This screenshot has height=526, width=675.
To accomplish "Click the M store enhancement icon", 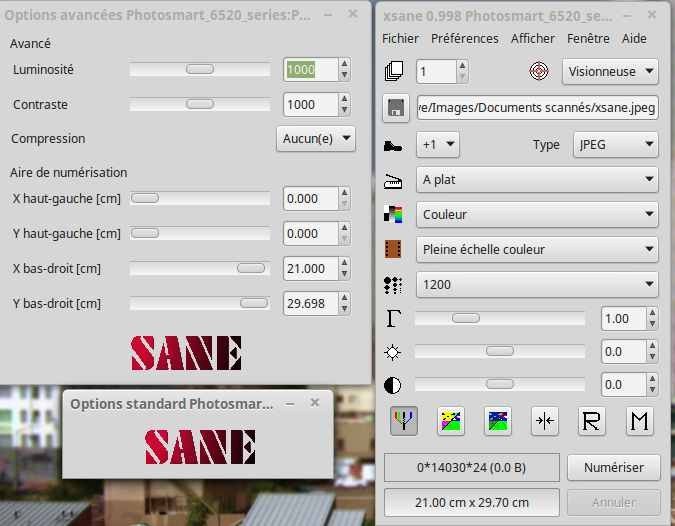I will pyautogui.click(x=639, y=421).
